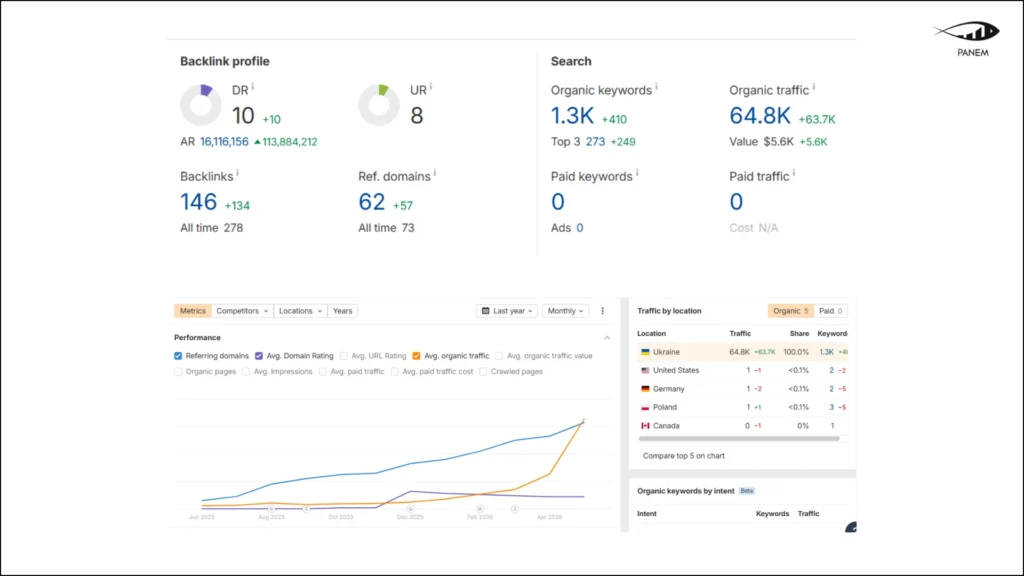Click the chat widget icon at bottom right
The image size is (1024, 576).
pos(851,527)
